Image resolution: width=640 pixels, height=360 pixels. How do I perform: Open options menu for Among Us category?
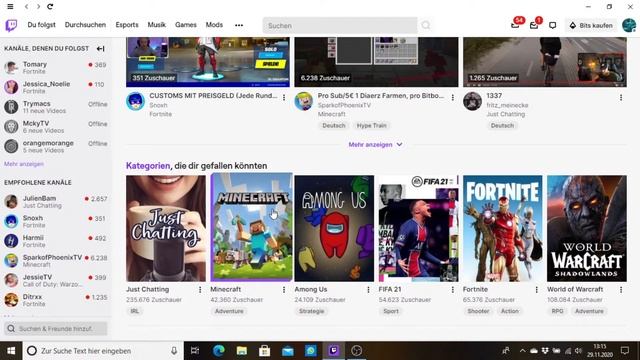[x=369, y=290]
